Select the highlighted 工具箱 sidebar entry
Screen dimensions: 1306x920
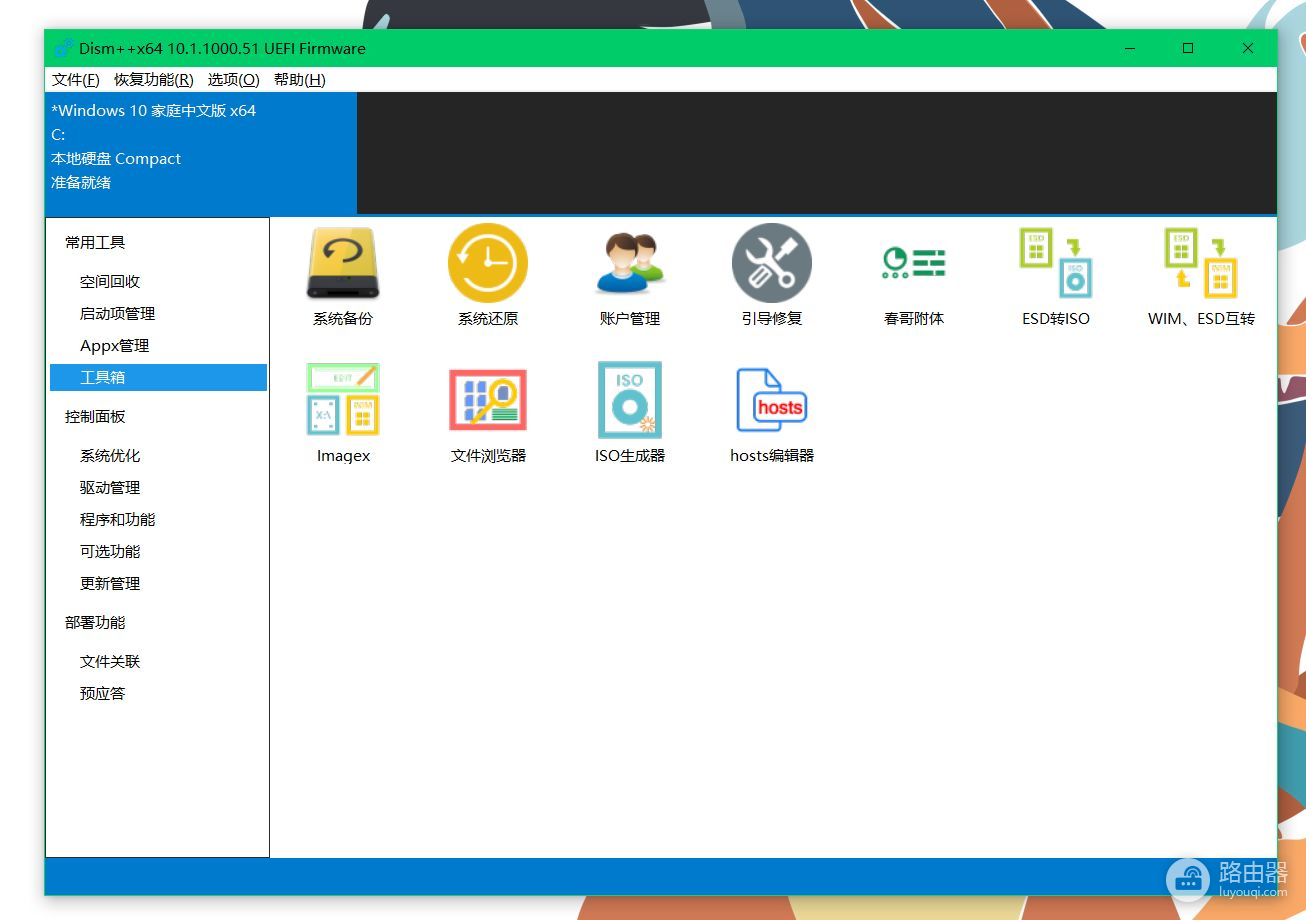(158, 378)
